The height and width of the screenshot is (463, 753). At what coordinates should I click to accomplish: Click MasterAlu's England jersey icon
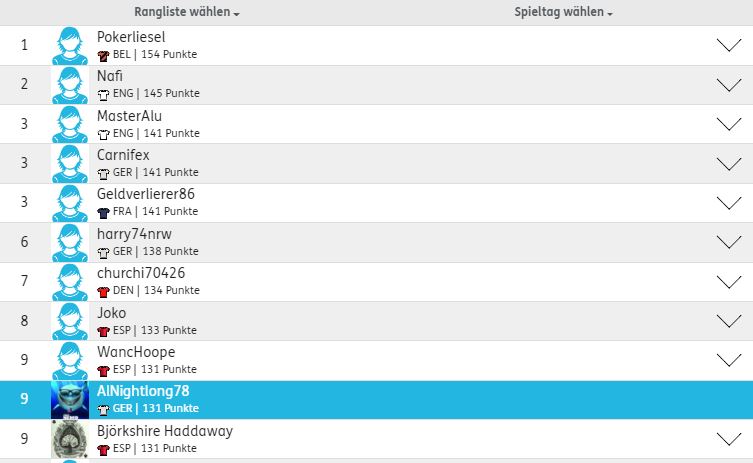coord(103,134)
